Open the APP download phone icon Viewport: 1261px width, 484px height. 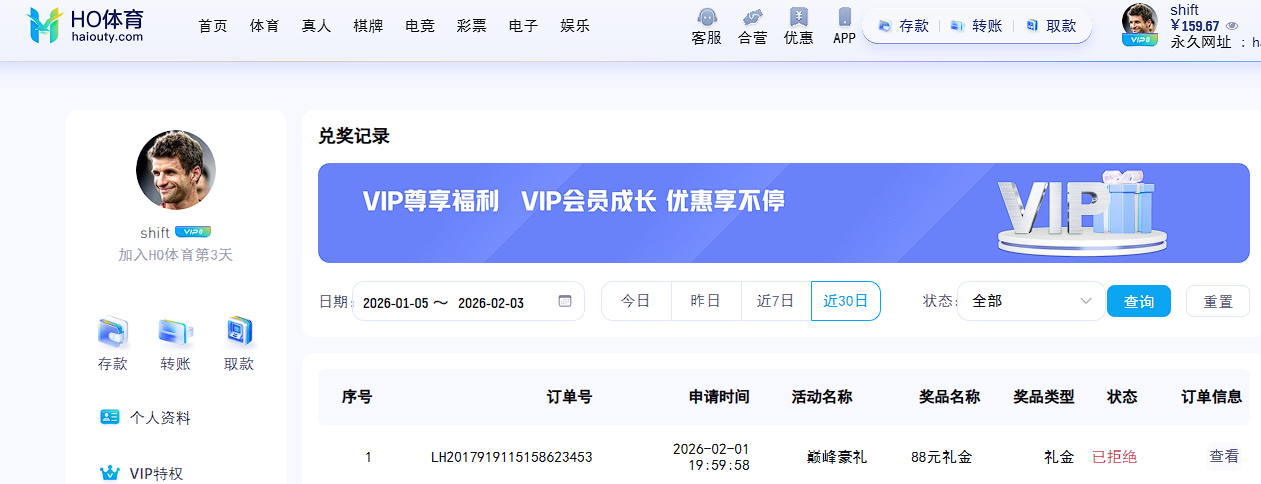(844, 18)
